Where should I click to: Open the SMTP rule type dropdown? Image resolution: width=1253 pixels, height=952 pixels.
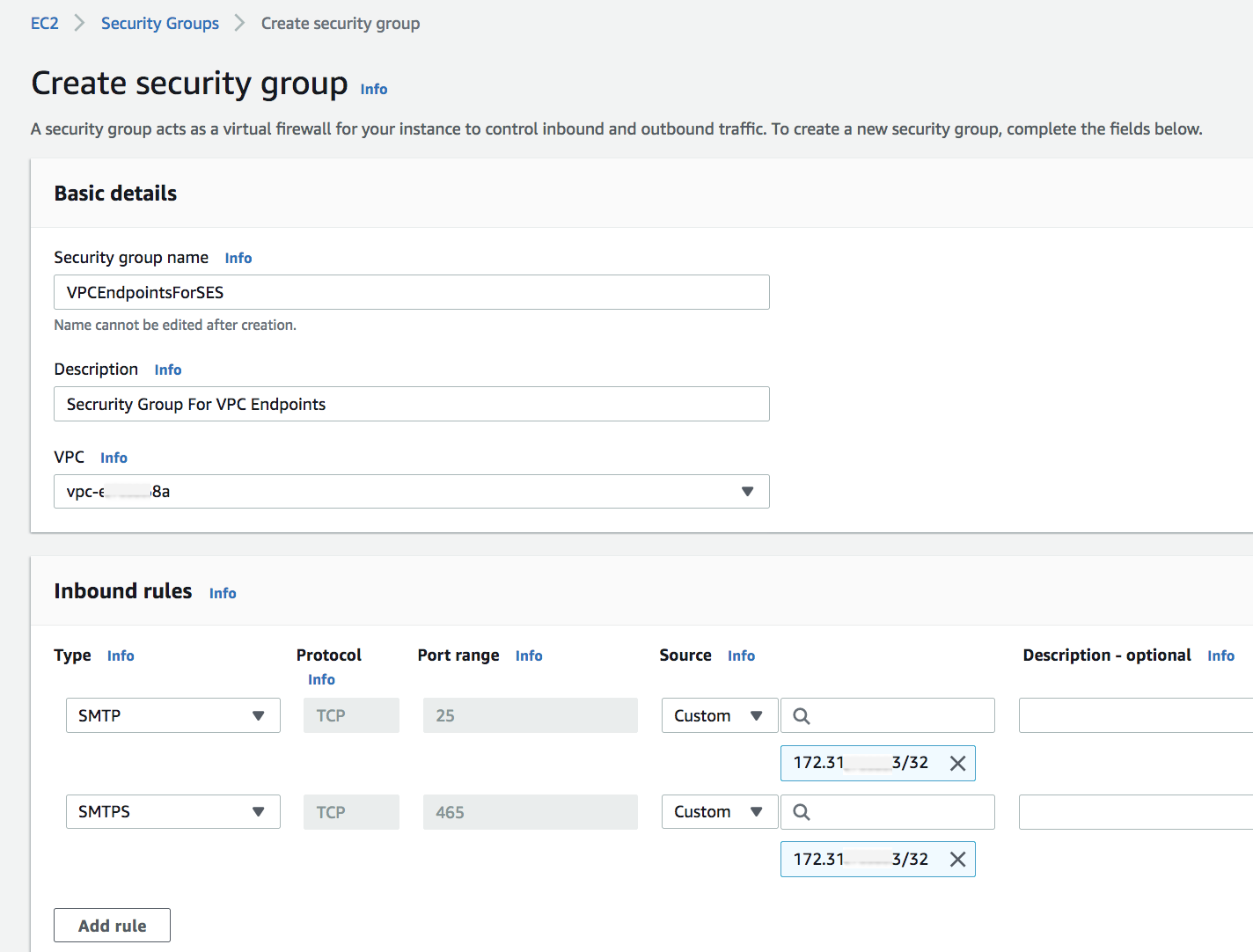[x=172, y=716]
